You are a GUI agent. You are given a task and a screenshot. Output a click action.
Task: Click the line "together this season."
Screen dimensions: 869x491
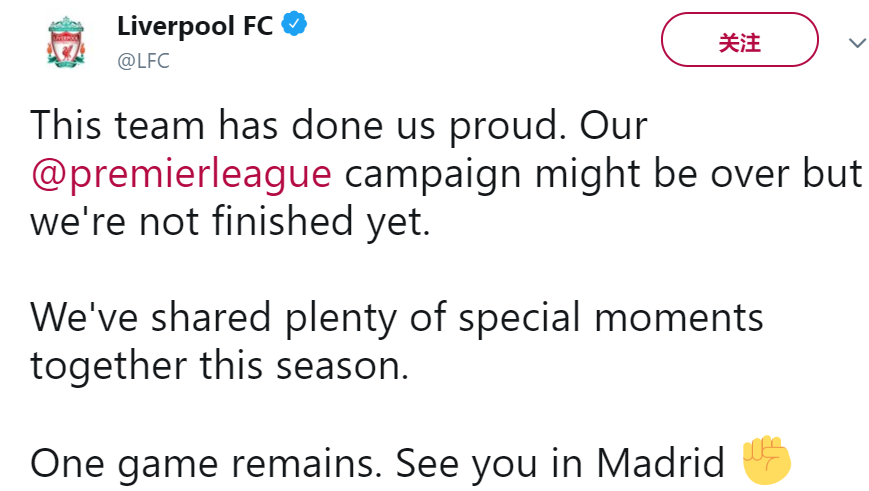[219, 366]
